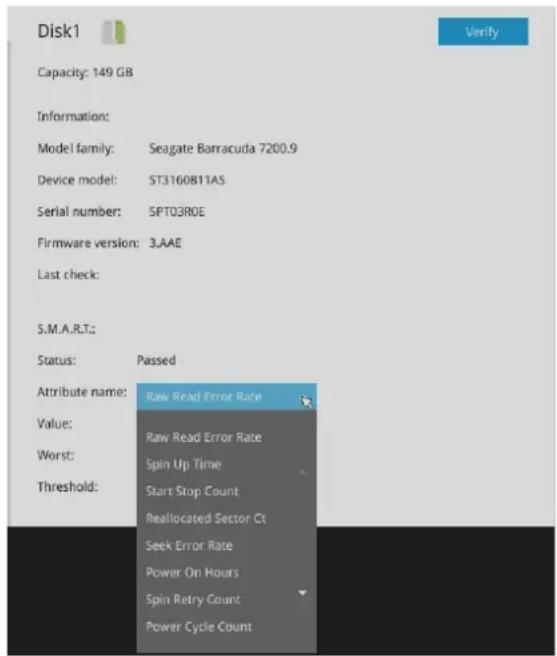The width and height of the screenshot is (557, 656).
Task: Click the Value label
Action: pyautogui.click(x=54, y=423)
